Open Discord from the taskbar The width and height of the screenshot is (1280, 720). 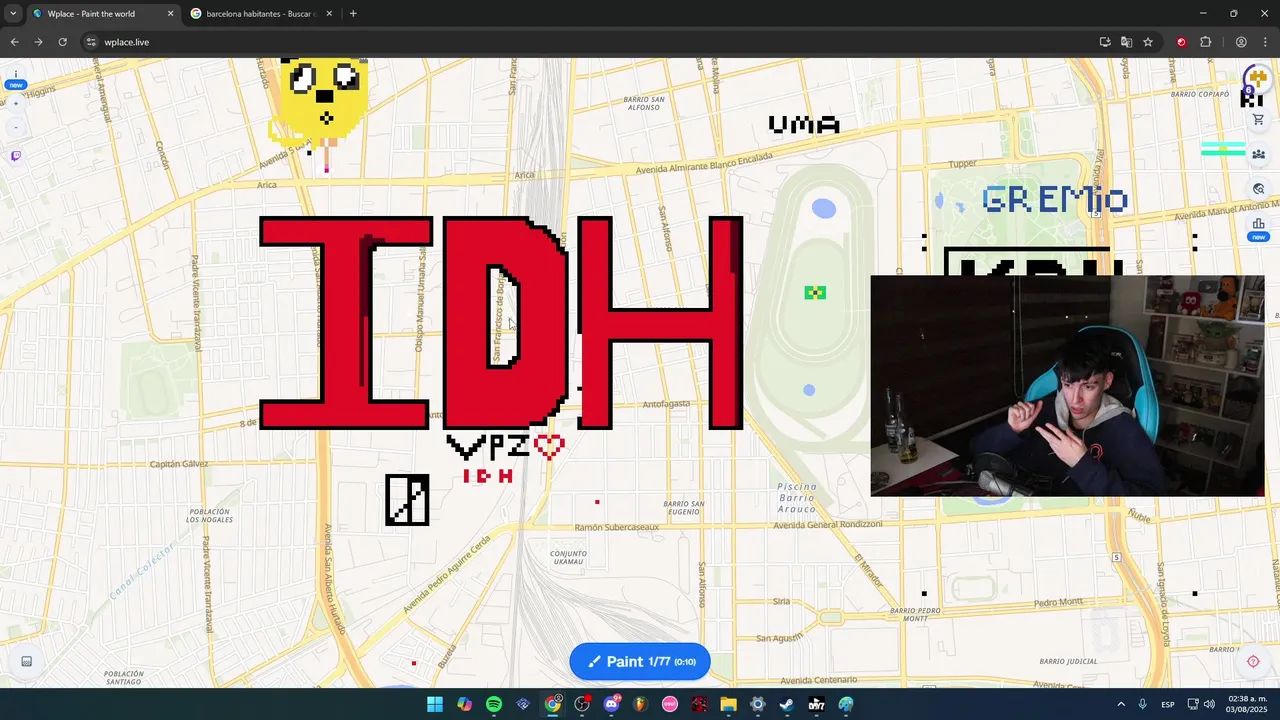[x=611, y=704]
